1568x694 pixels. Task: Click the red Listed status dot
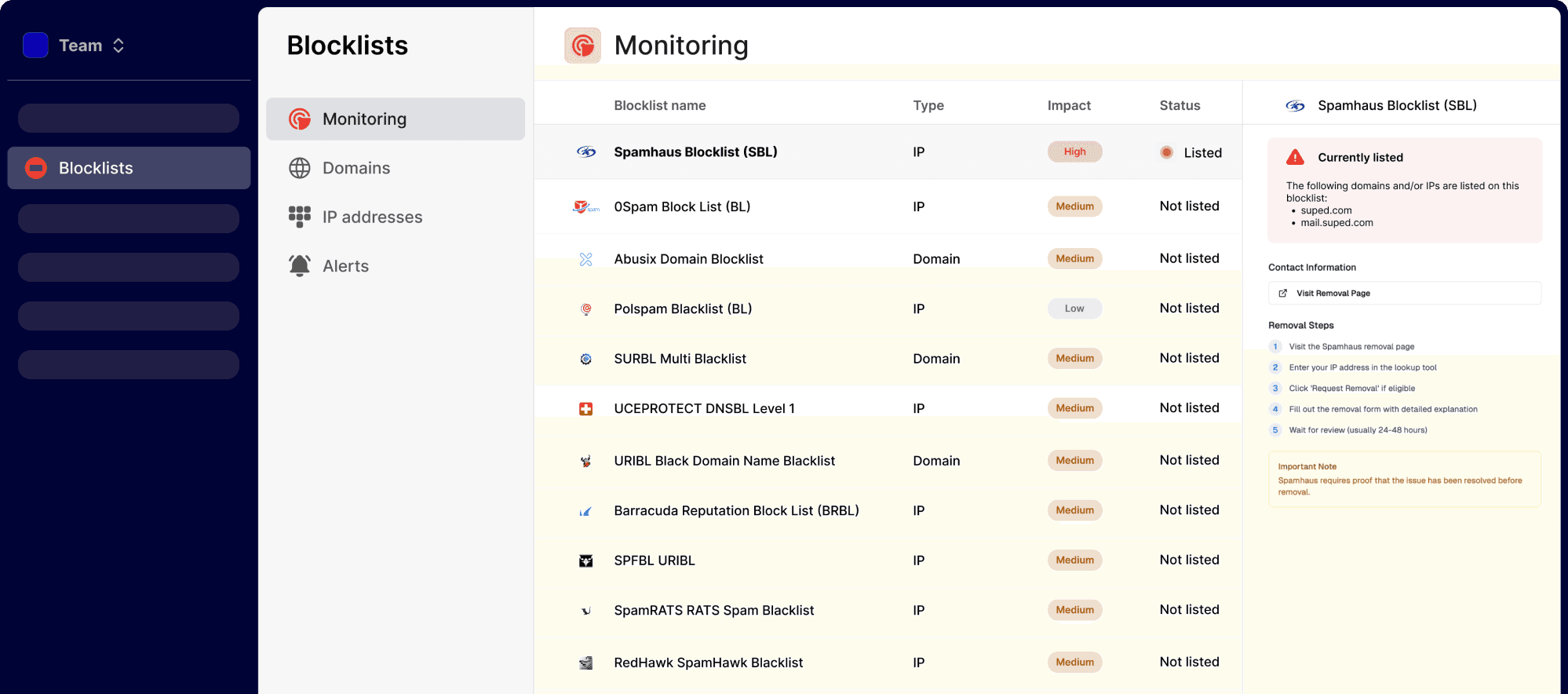click(x=1167, y=152)
